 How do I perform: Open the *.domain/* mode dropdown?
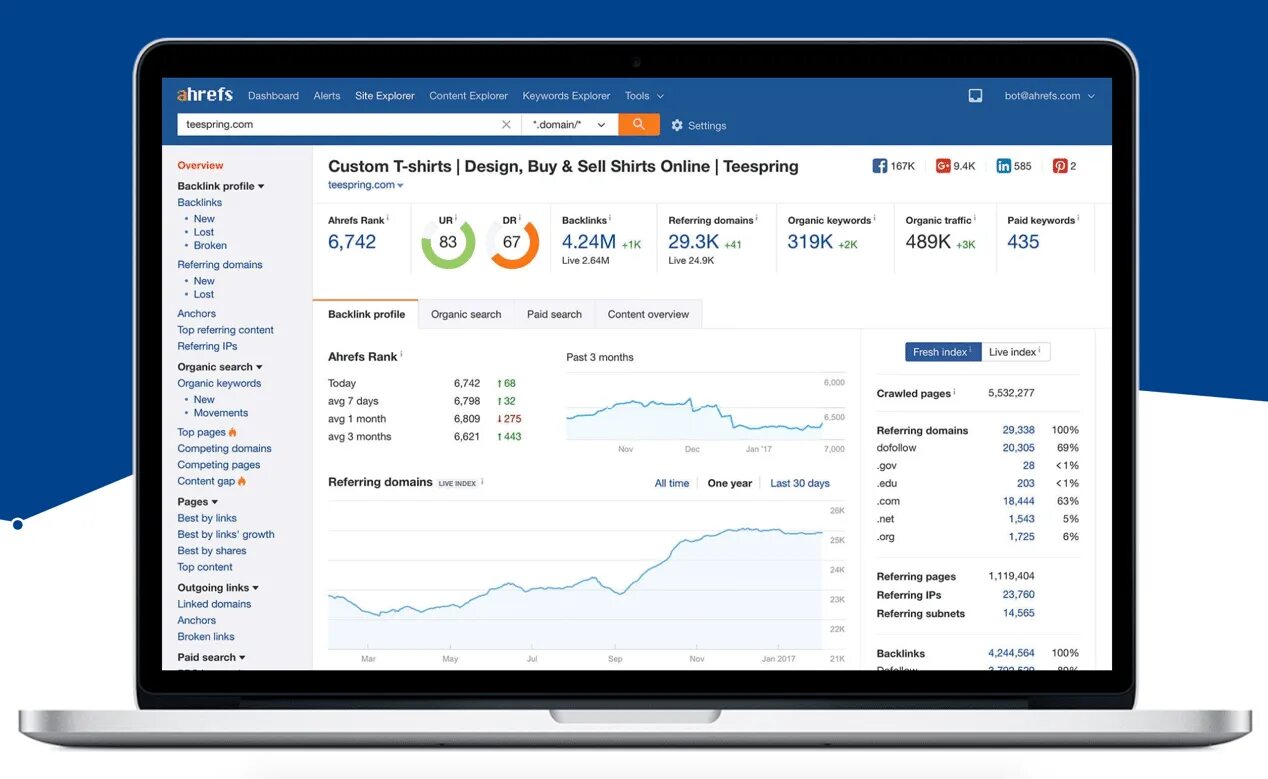[x=569, y=125]
